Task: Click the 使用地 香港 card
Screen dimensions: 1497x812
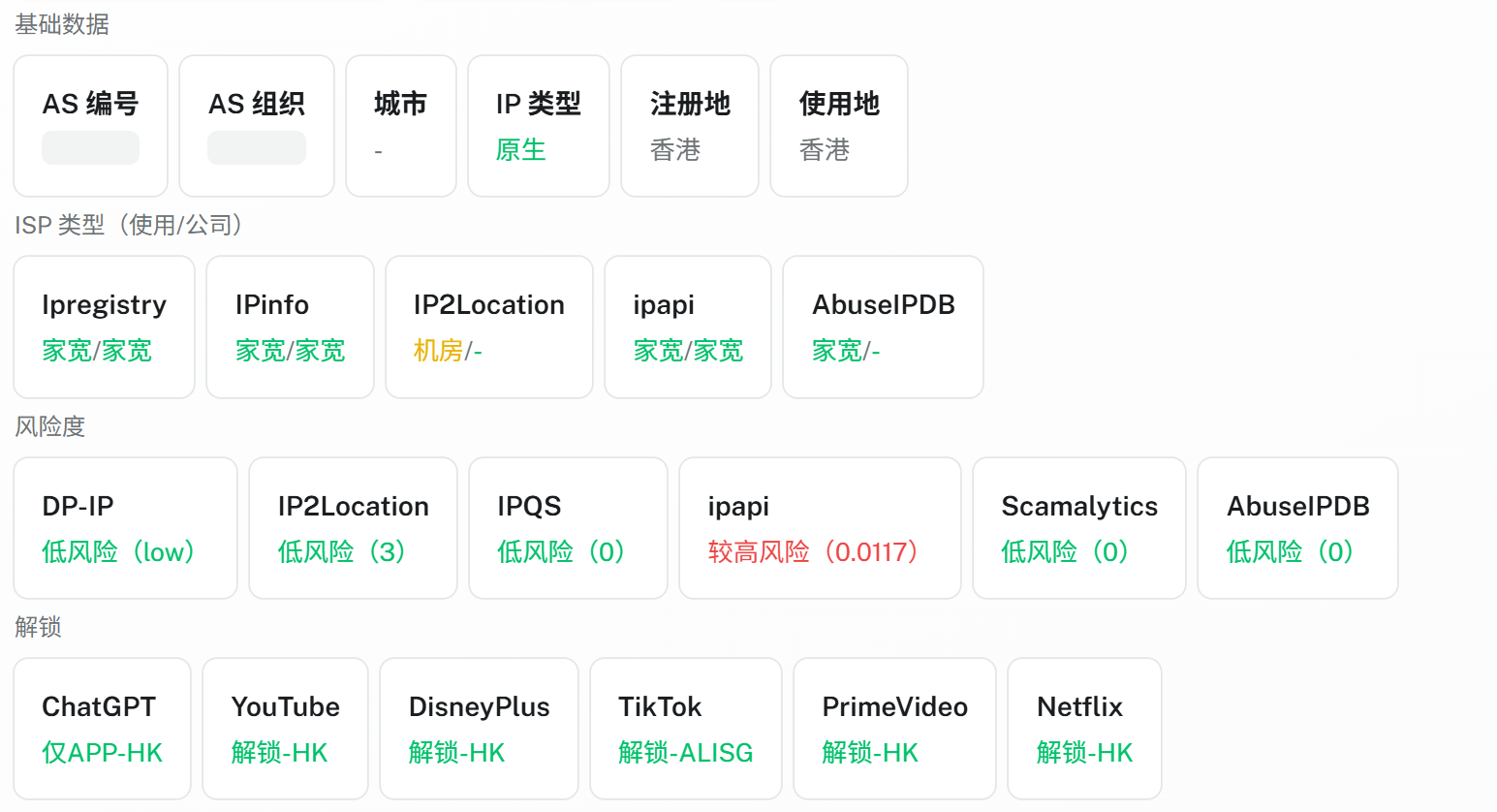Action: tap(838, 126)
